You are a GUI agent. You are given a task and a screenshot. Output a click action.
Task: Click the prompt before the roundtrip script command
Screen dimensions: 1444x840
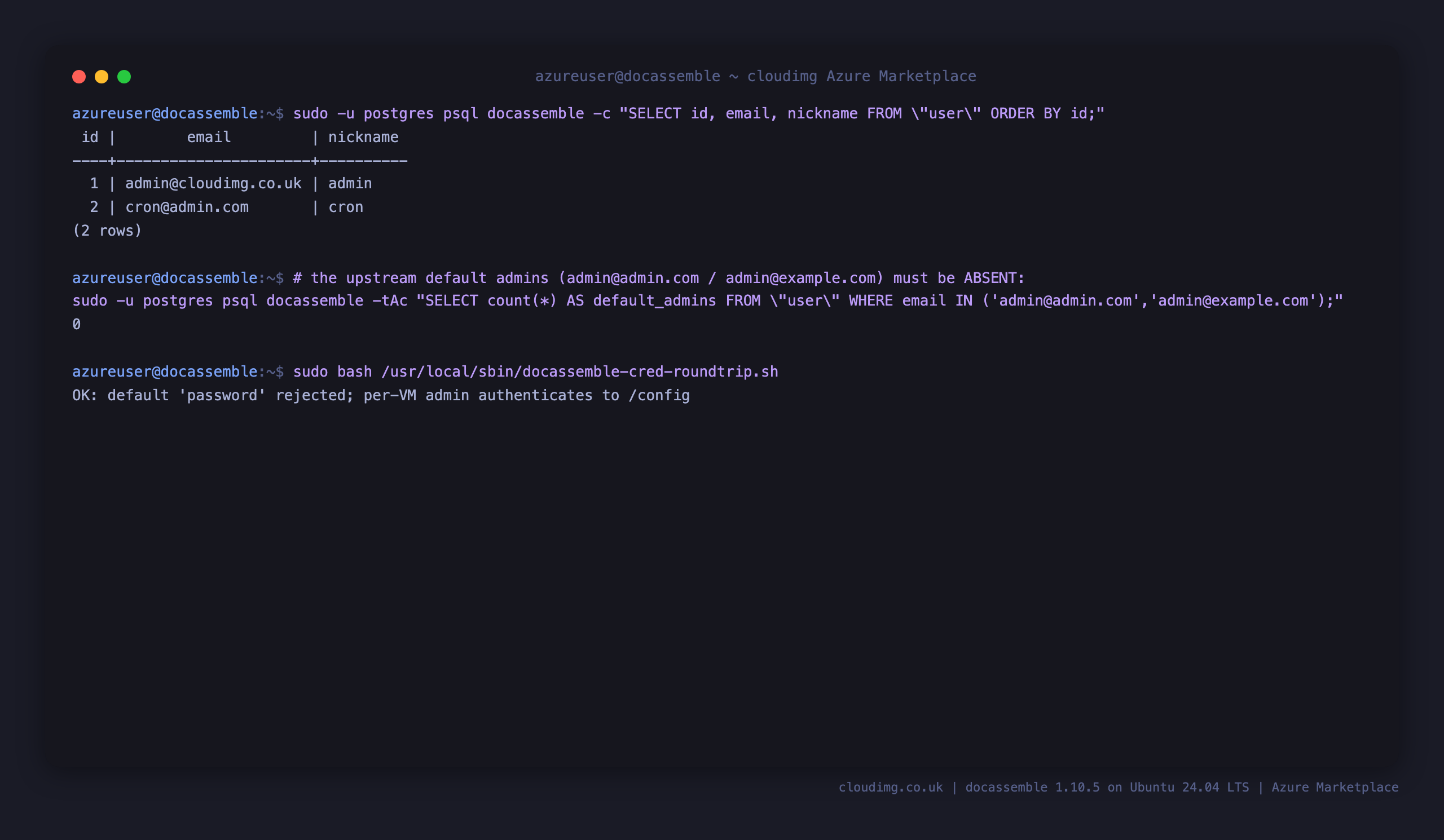[x=178, y=372]
